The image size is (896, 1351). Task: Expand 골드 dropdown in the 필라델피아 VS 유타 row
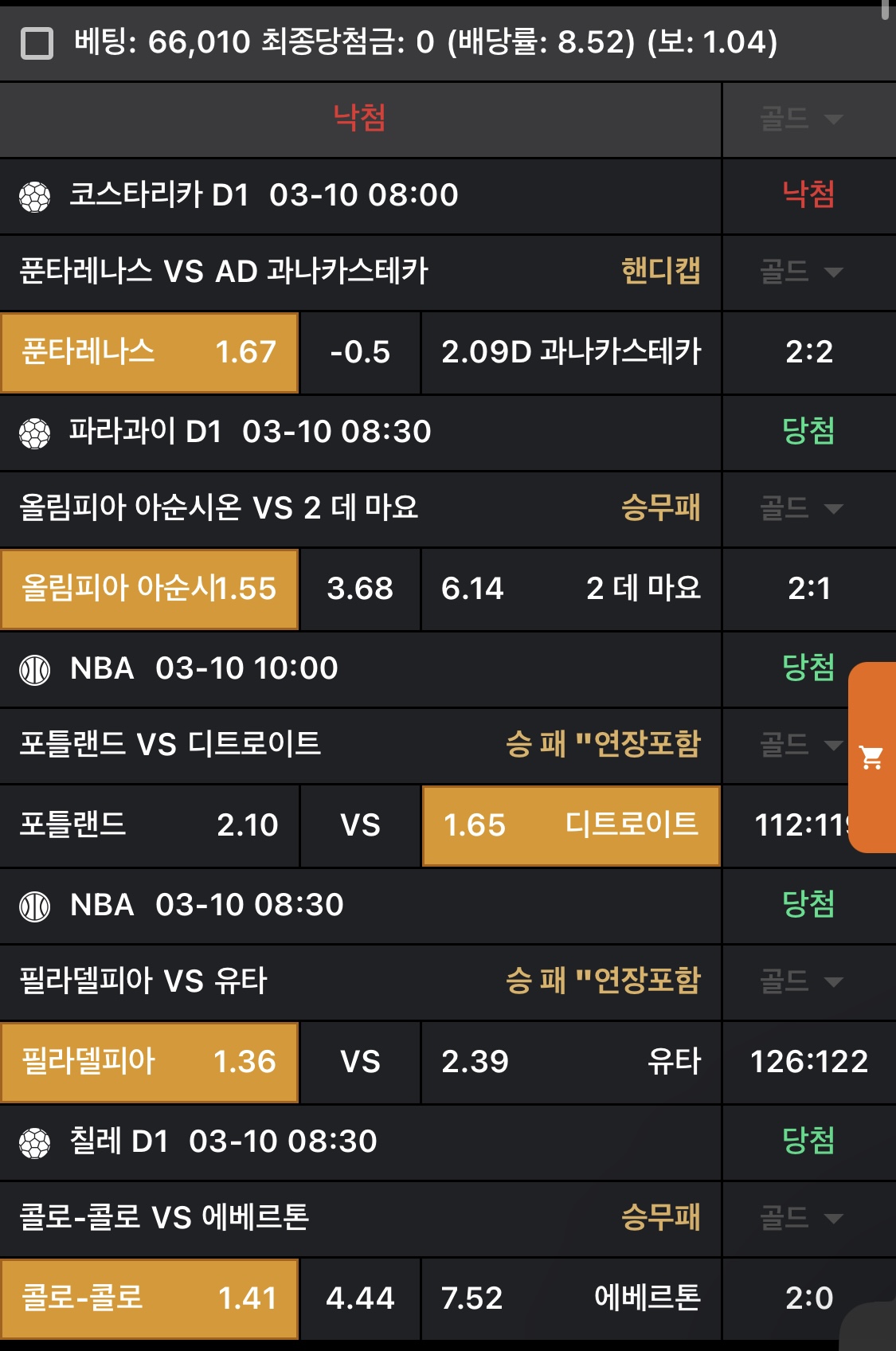pos(801,982)
